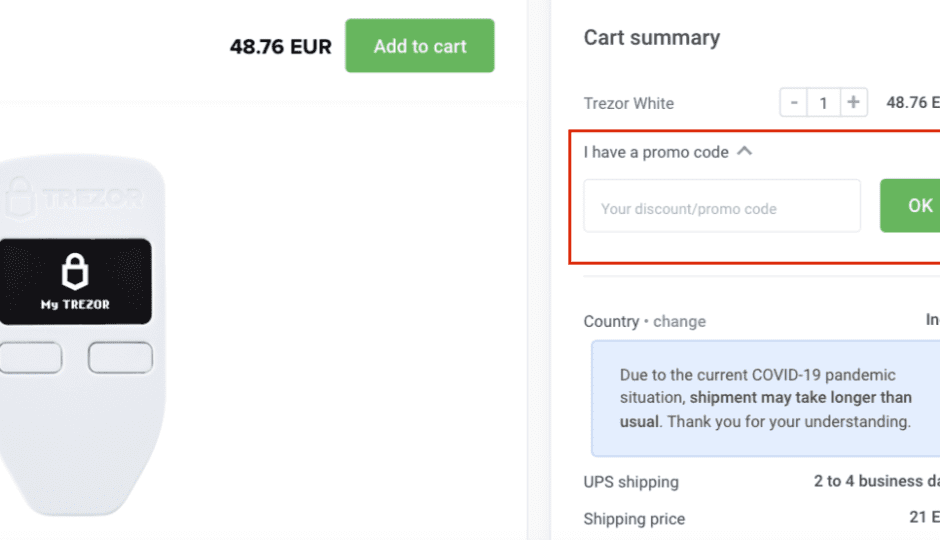Click the lock icon on Trezor screen

coord(75,271)
